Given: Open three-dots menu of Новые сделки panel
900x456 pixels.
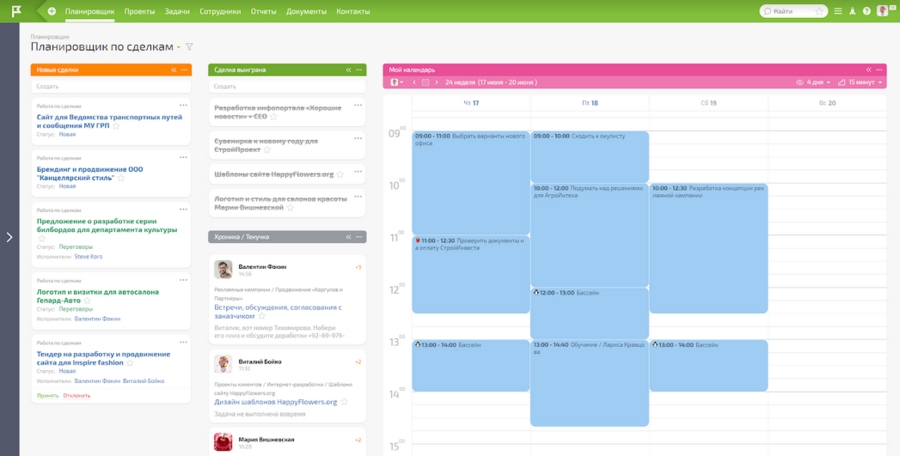Looking at the screenshot, I should [185, 70].
